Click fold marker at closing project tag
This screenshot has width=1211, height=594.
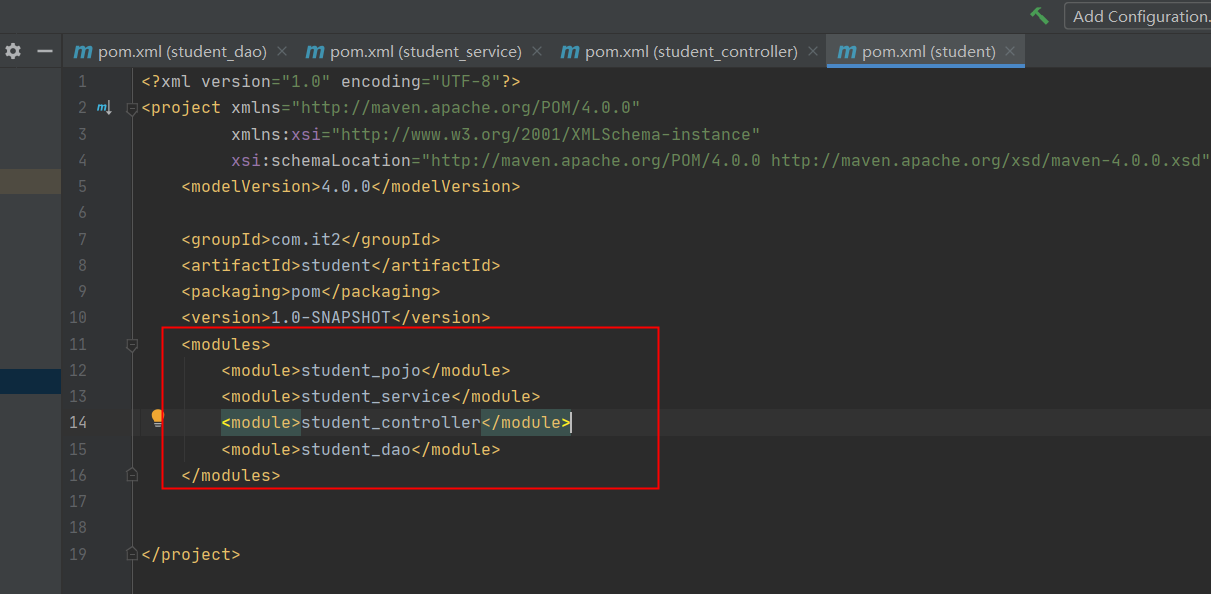click(x=131, y=553)
